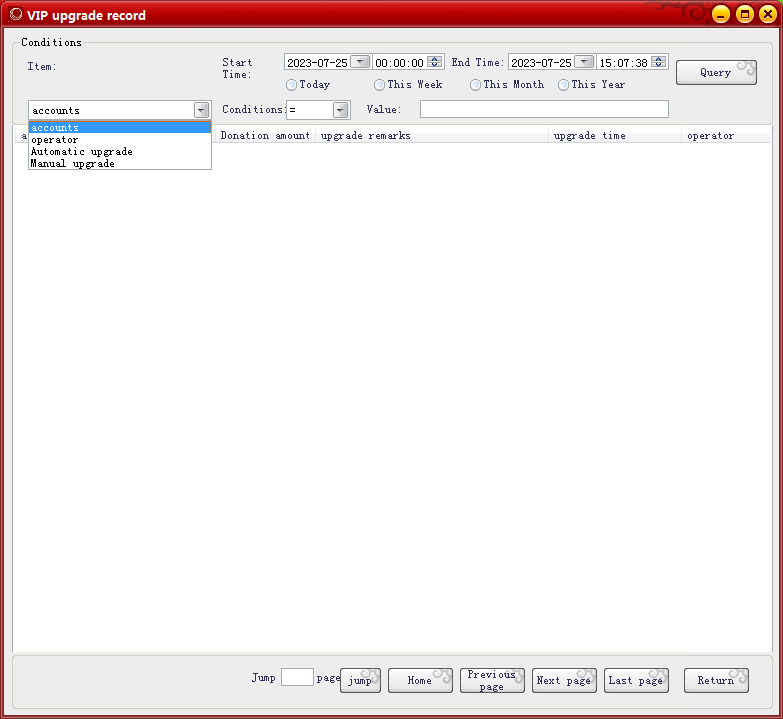Go to the Last page

click(636, 681)
